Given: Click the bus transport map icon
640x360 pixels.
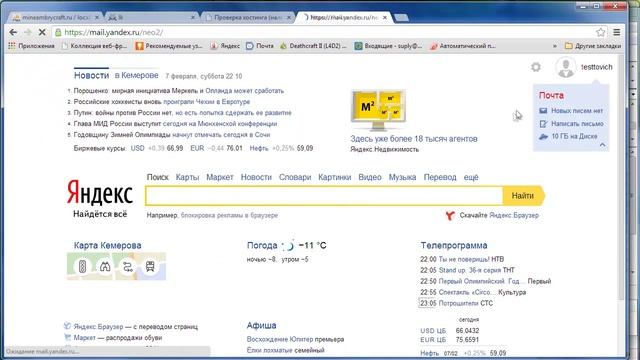Looking at the screenshot, I should pos(150,267).
